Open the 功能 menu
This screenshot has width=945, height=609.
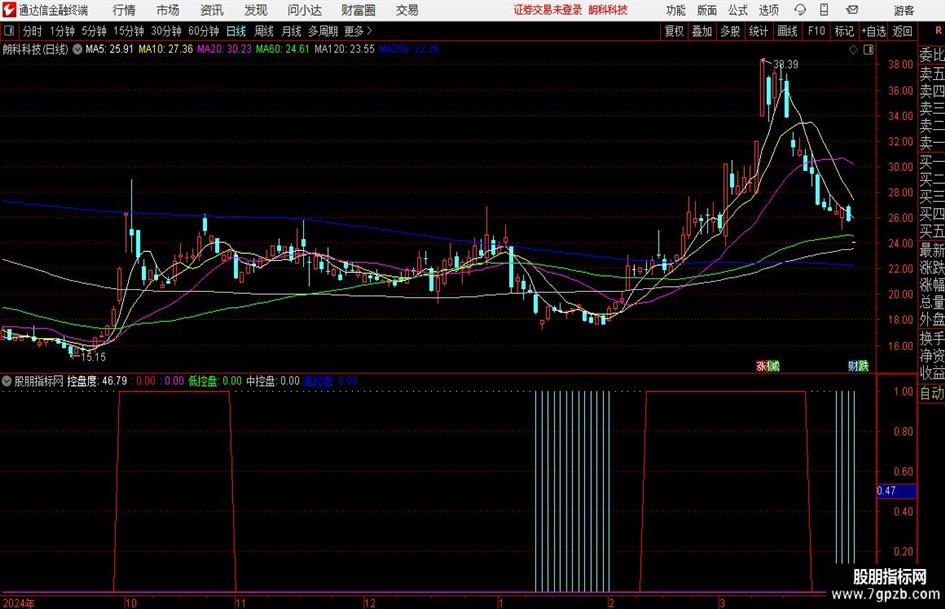click(x=676, y=10)
